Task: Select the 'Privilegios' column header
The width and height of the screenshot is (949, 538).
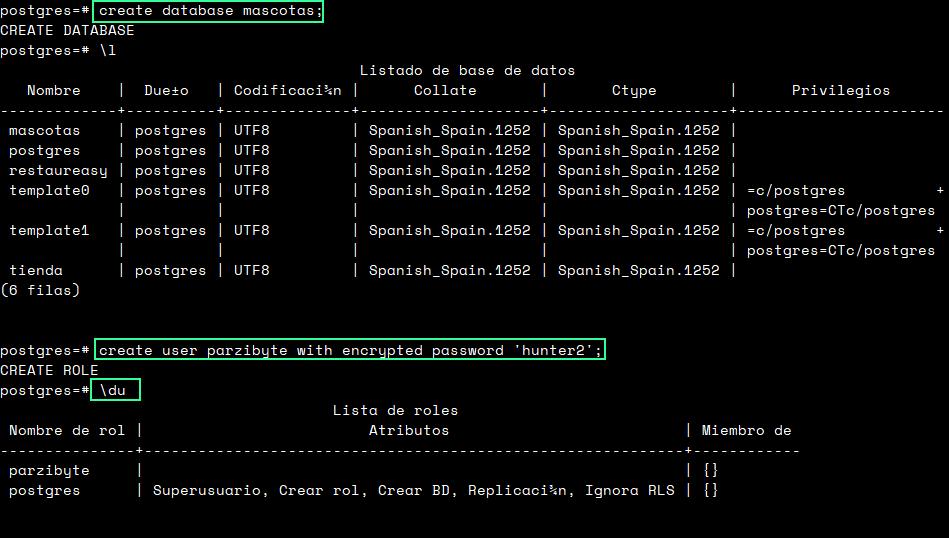Action: 840,91
